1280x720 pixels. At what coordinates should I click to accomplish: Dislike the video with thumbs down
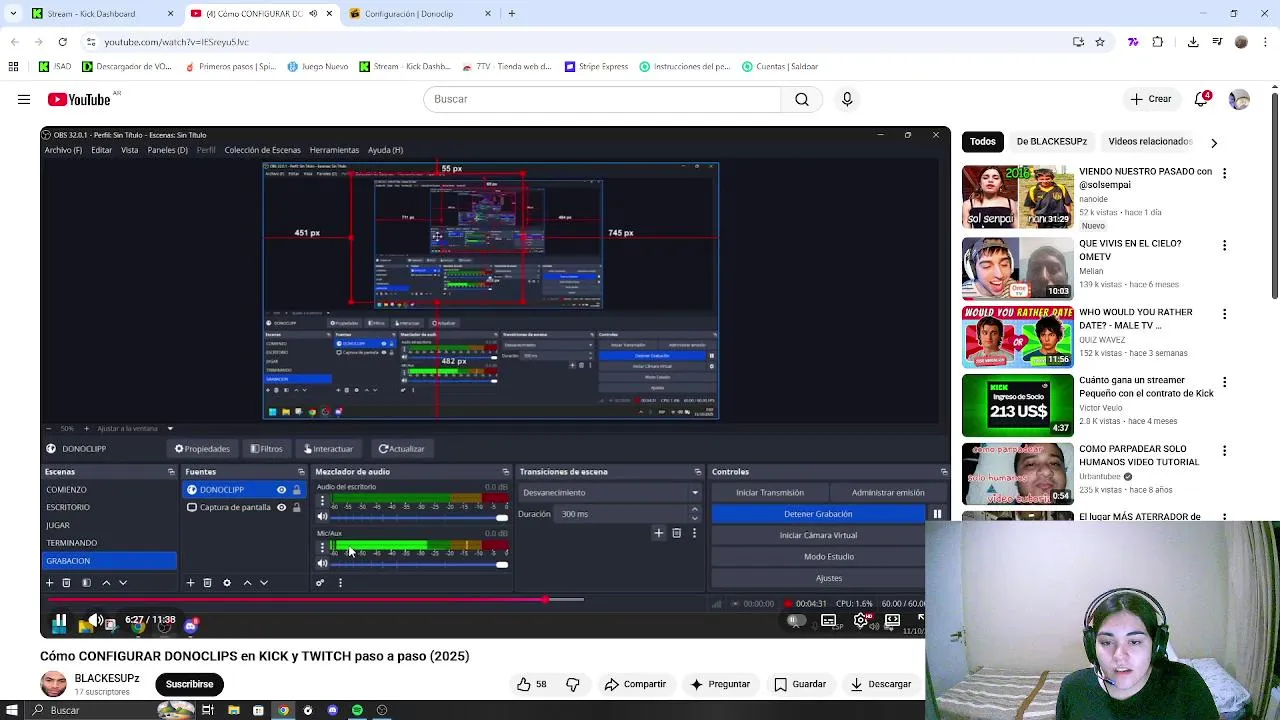(573, 684)
